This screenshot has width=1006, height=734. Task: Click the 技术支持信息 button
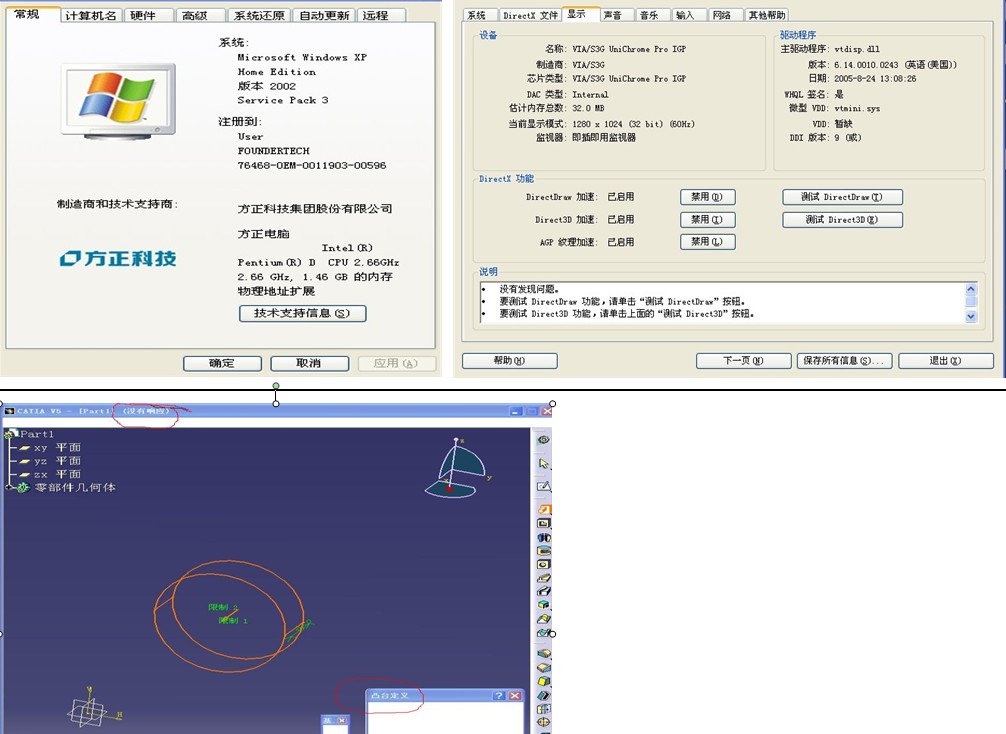click(x=302, y=313)
